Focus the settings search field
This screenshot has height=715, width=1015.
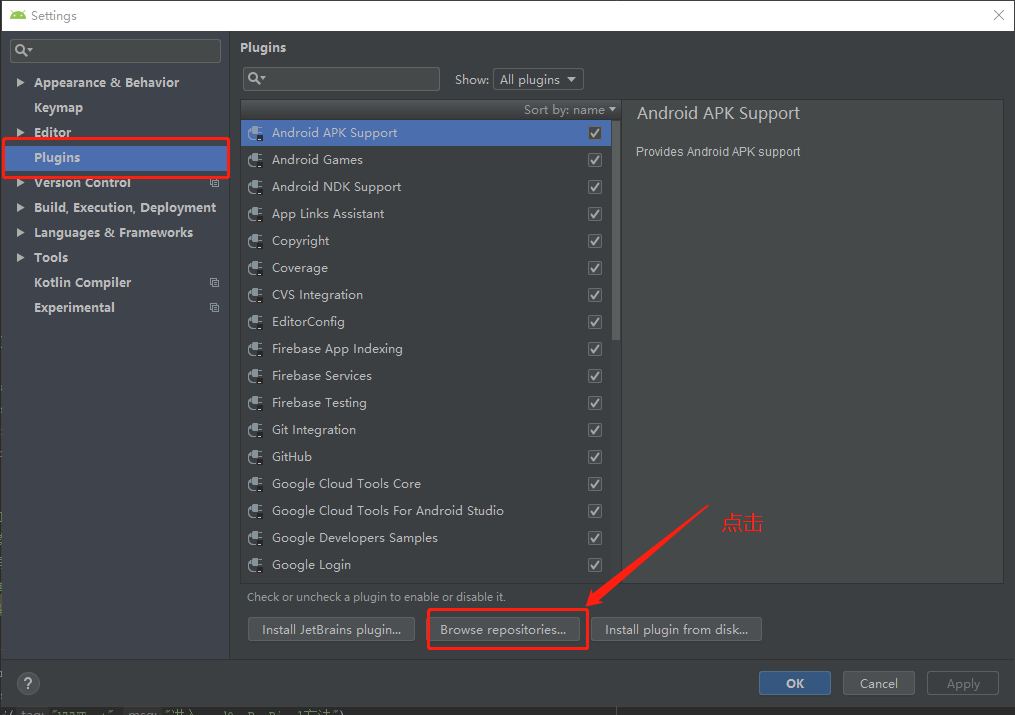point(116,50)
